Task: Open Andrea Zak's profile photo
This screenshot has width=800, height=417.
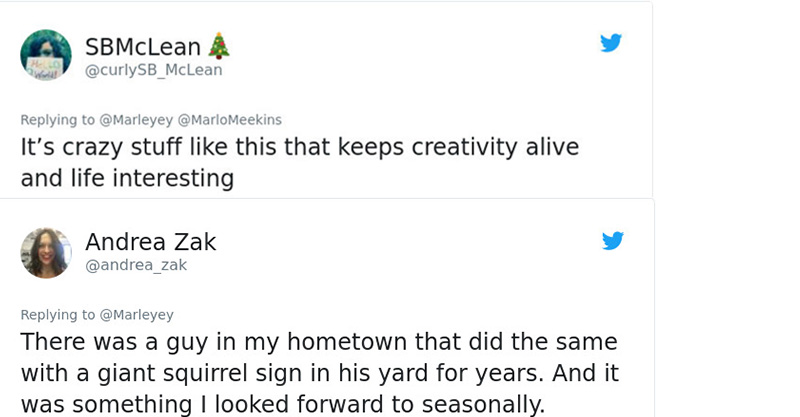Action: (x=46, y=252)
